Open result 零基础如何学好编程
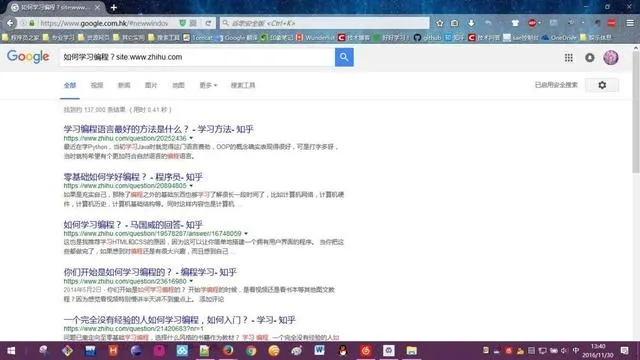Image resolution: width=640 pixels, height=360 pixels. point(133,177)
